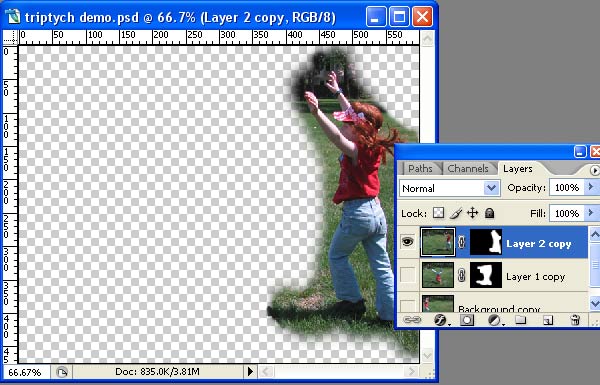The image size is (600, 385).
Task: Open the Opacity slider arrow
Action: 591,187
